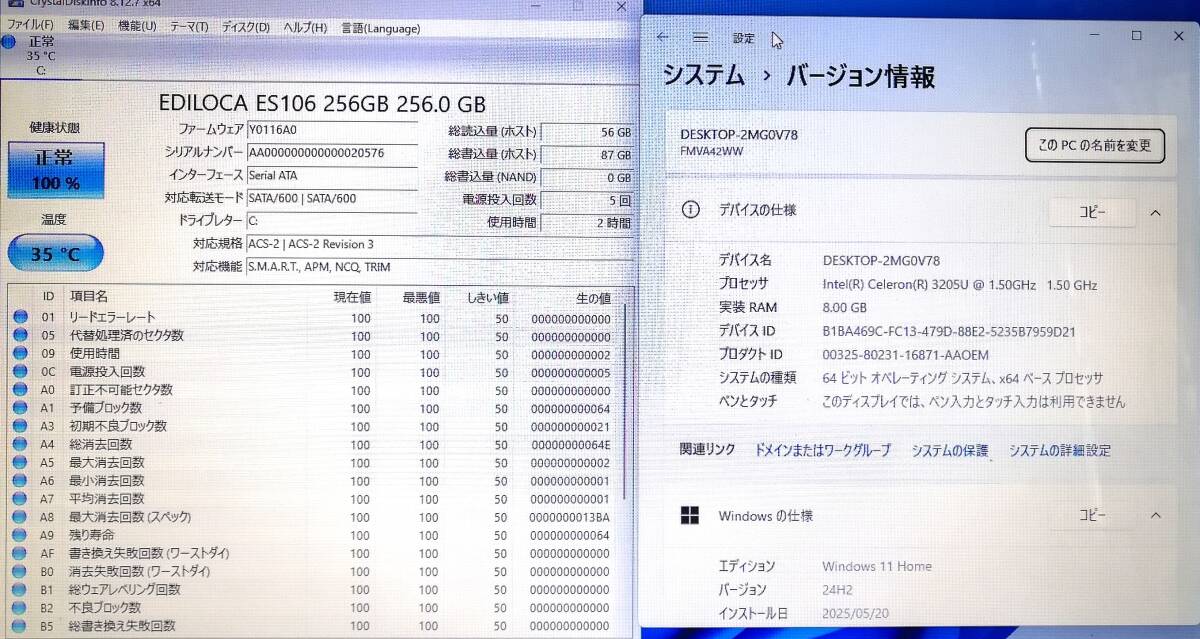Click the status dot for ID A3

click(x=21, y=426)
